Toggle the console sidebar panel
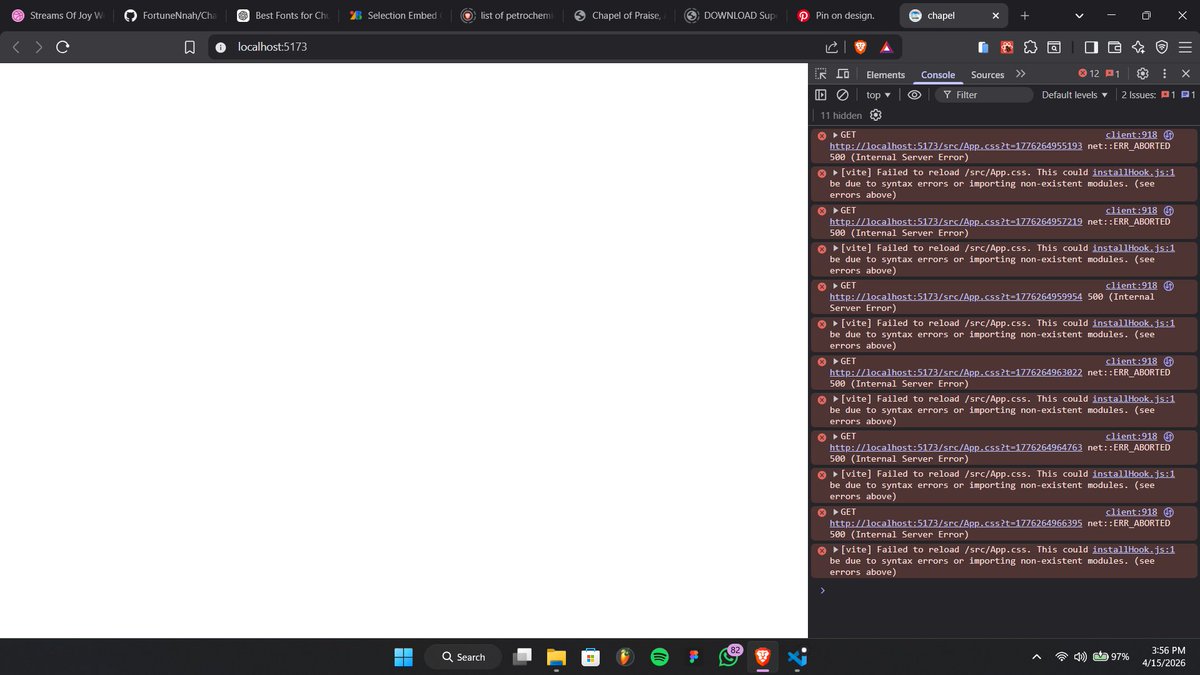The image size is (1200, 675). point(821,95)
